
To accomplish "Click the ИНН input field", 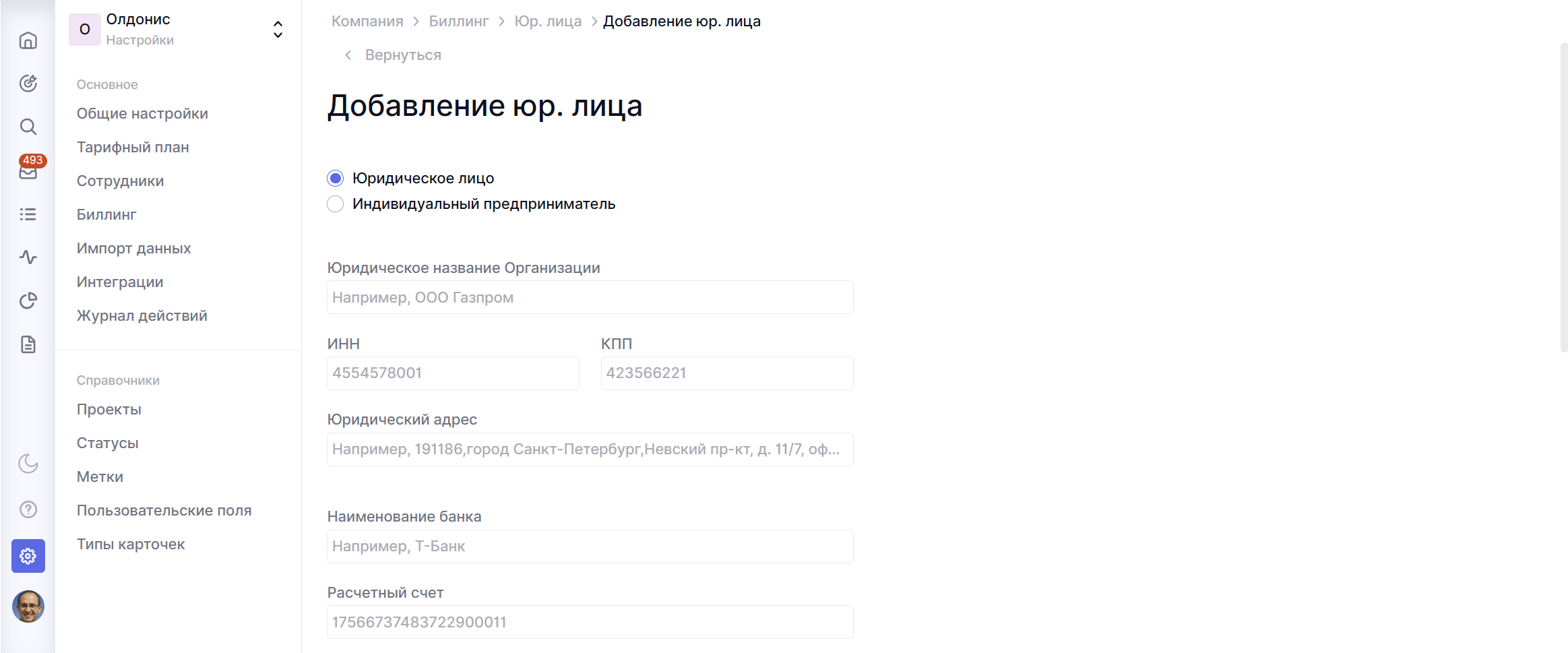I will tap(453, 373).
